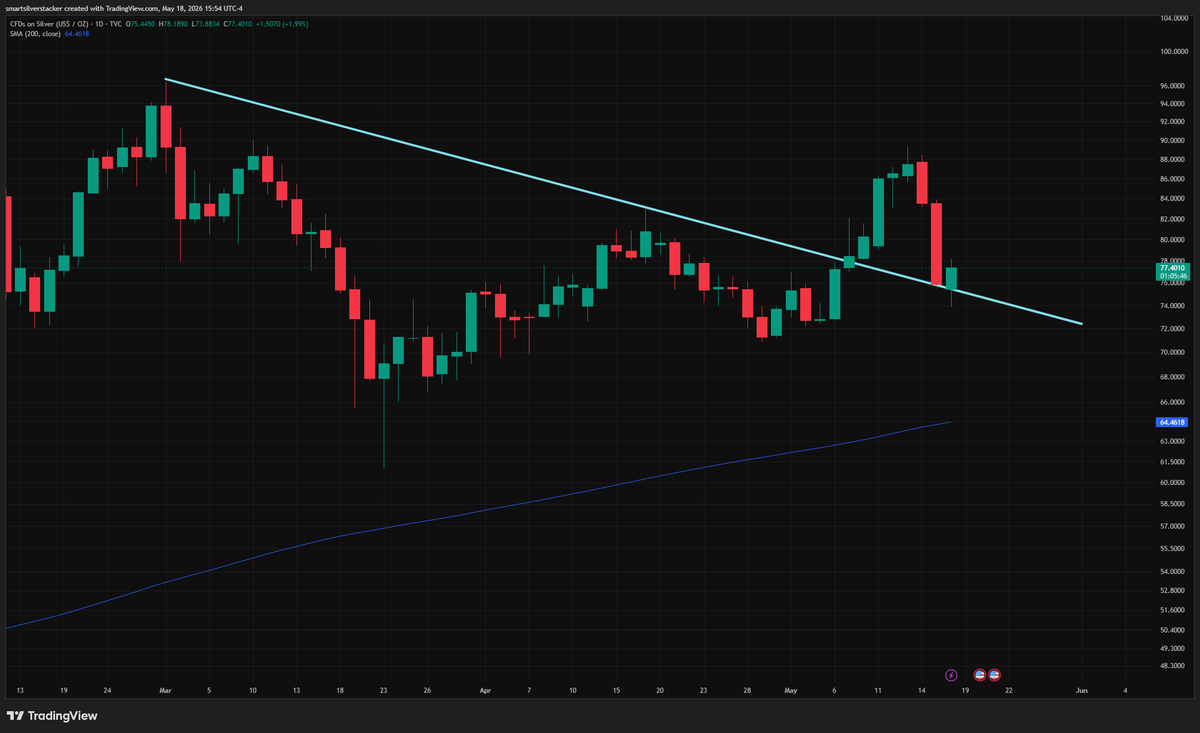
Task: Click the 80.0000 price scale label
Action: (1173, 240)
